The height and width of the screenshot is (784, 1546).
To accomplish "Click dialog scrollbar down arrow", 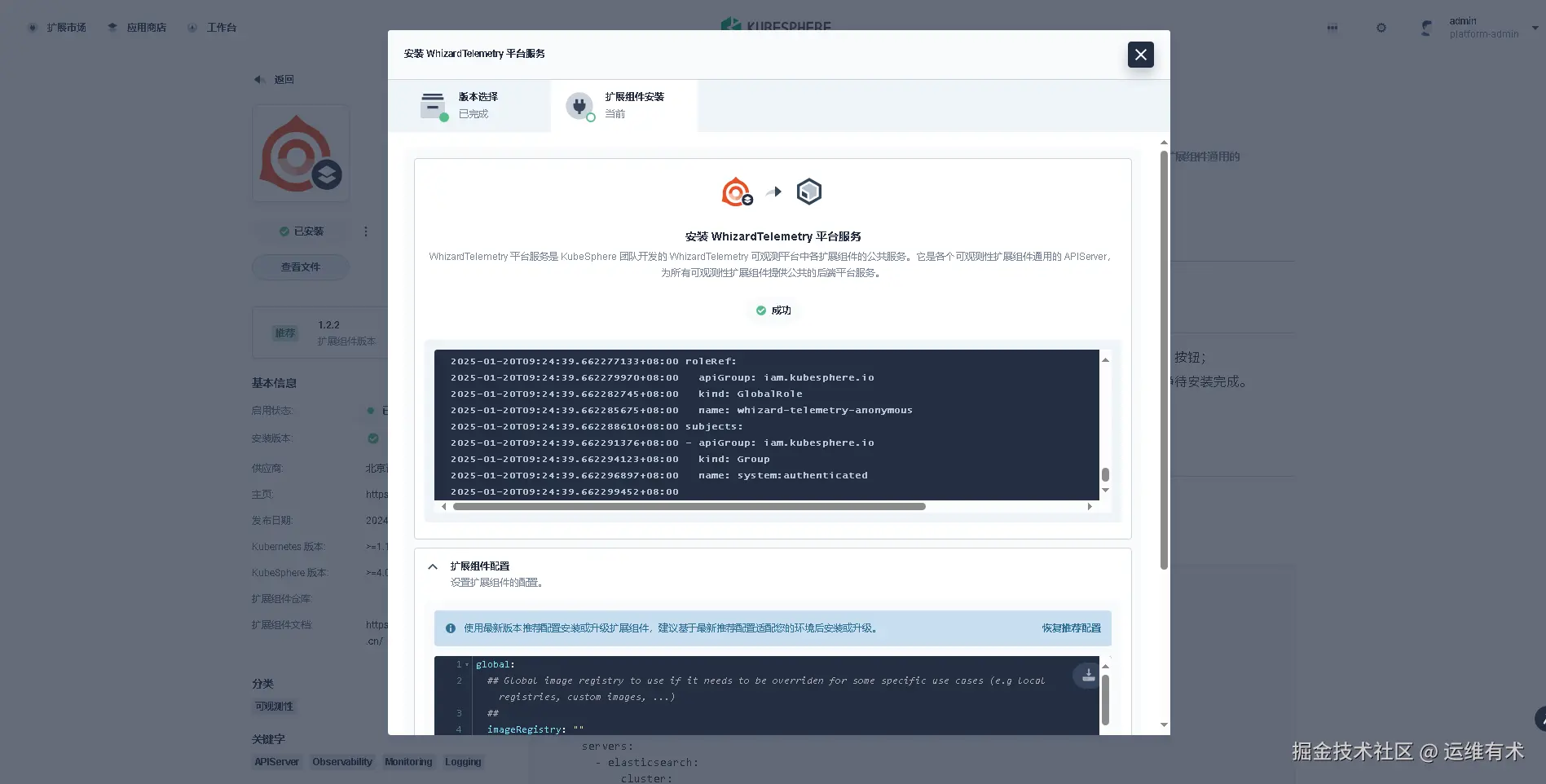I will point(1164,725).
